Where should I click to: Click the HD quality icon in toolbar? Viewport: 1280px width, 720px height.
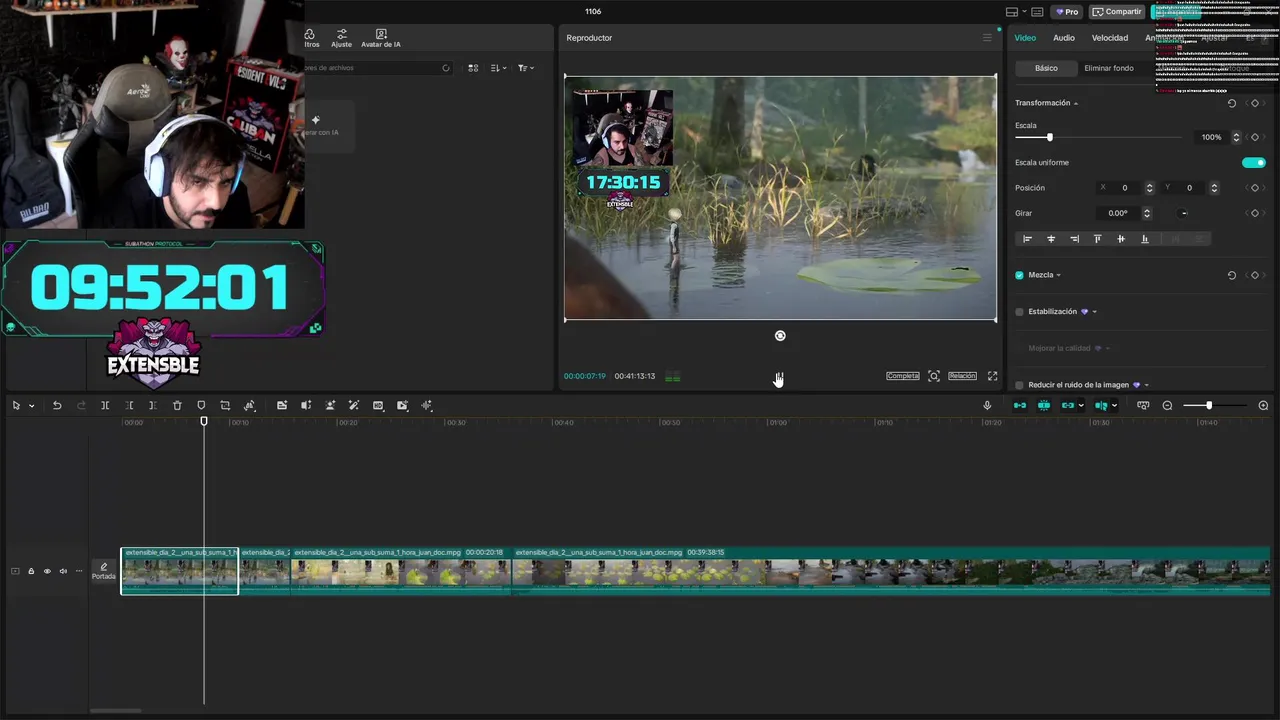(x=378, y=405)
